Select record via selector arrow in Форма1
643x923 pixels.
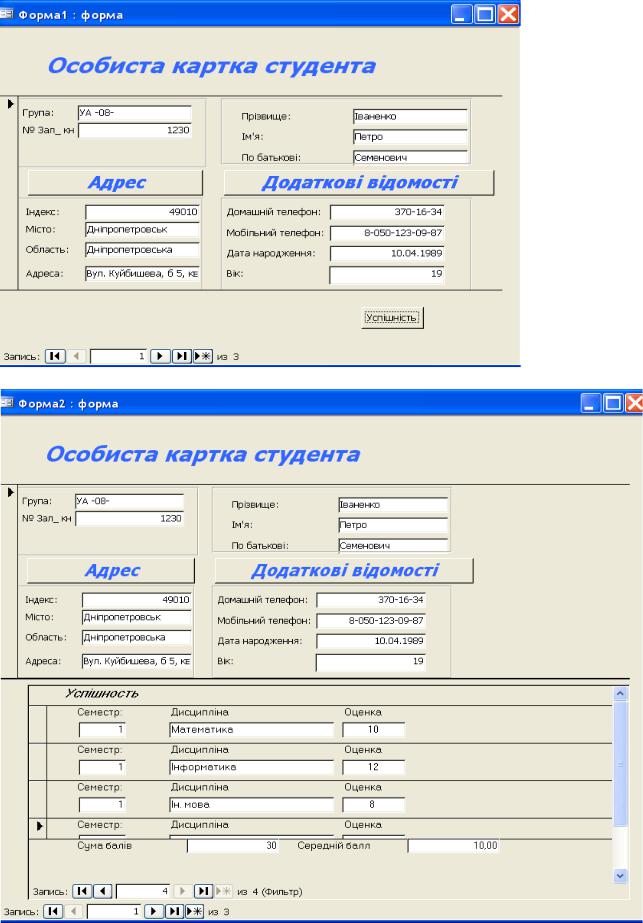(x=9, y=104)
